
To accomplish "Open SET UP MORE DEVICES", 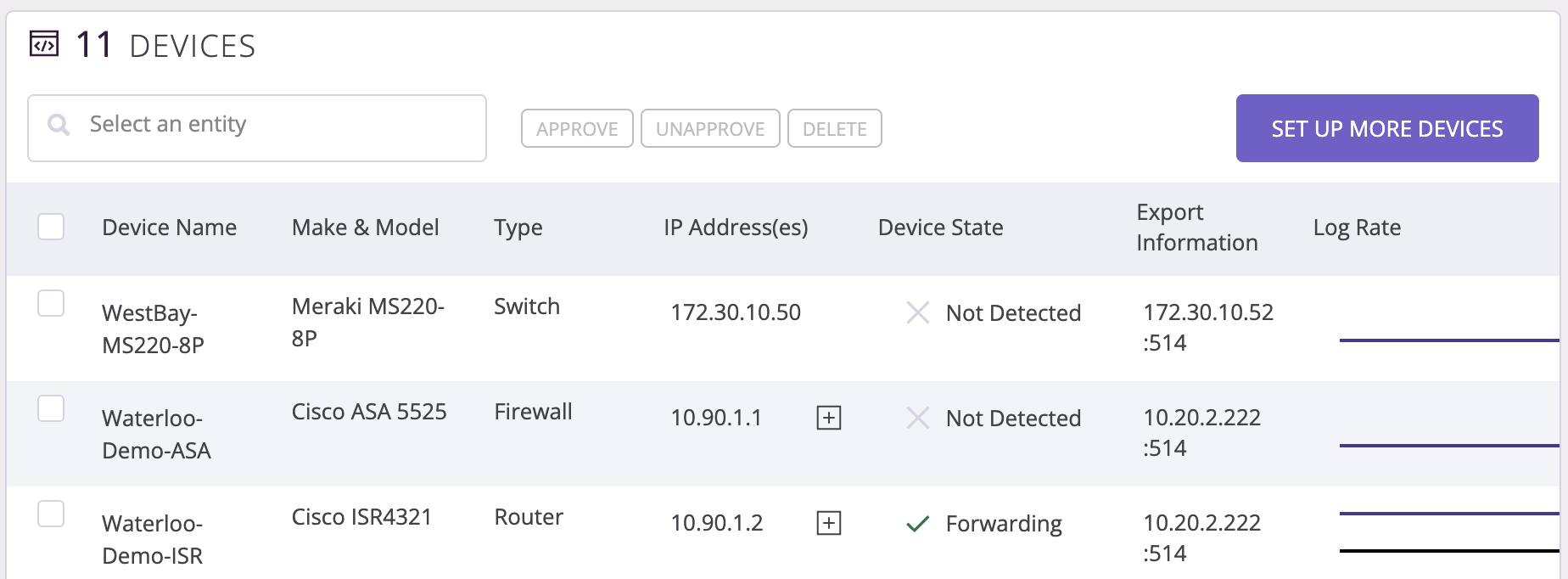I will (1387, 128).
